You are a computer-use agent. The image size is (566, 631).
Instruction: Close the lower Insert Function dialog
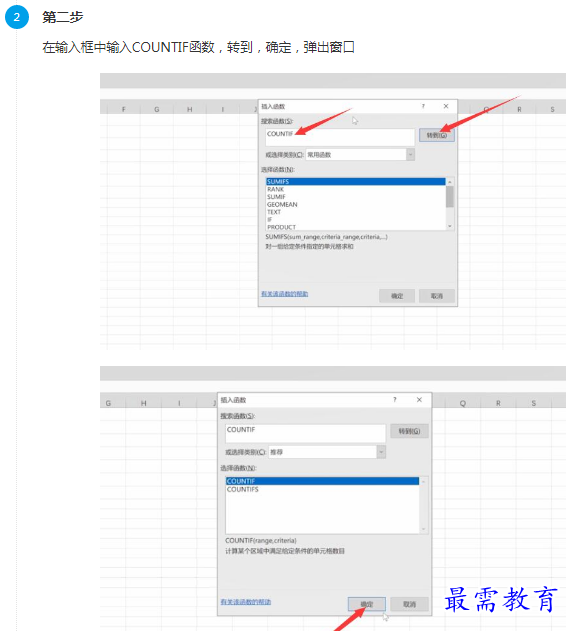[419, 400]
